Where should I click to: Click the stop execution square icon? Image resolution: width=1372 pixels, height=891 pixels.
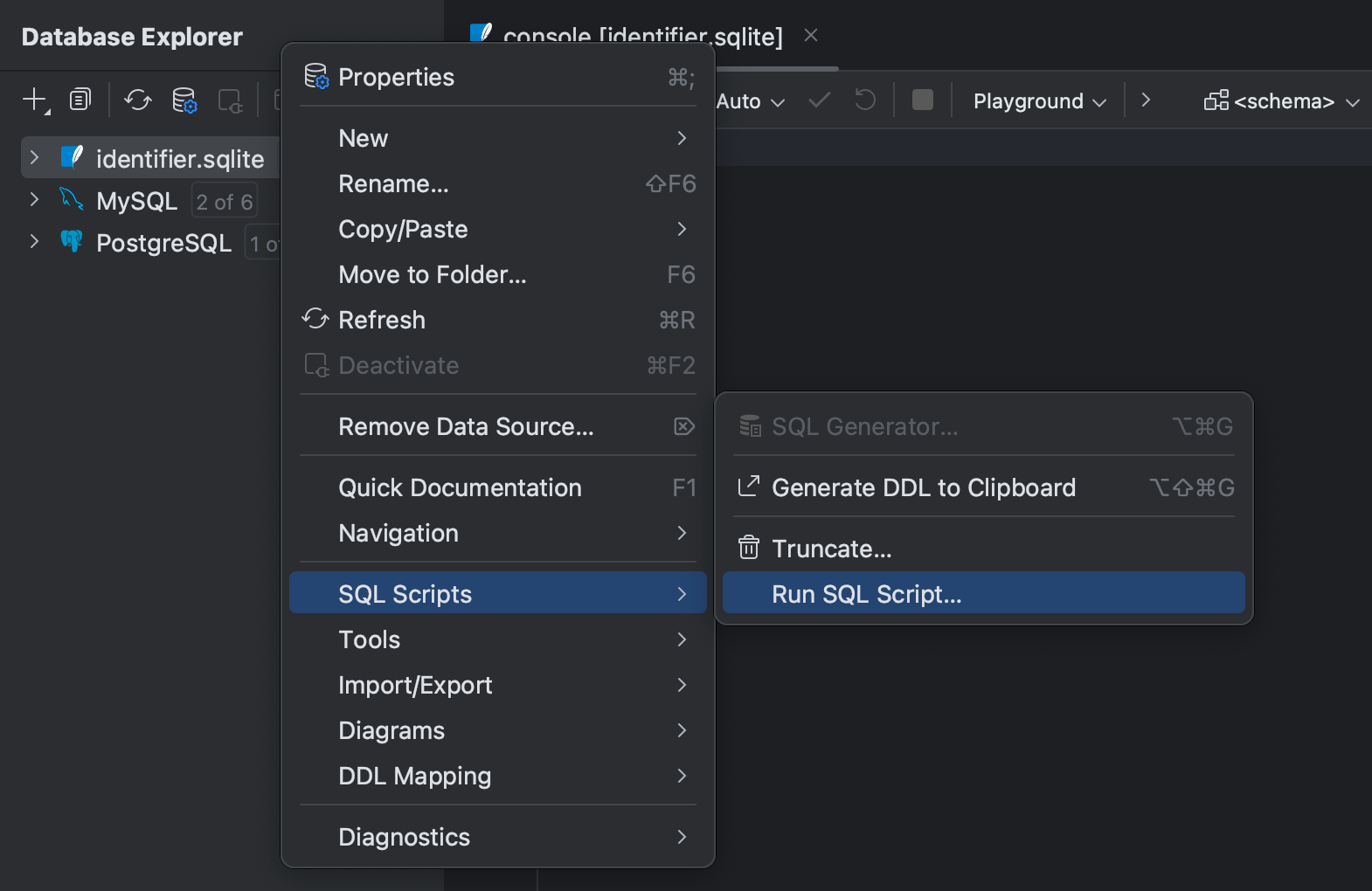(x=922, y=100)
